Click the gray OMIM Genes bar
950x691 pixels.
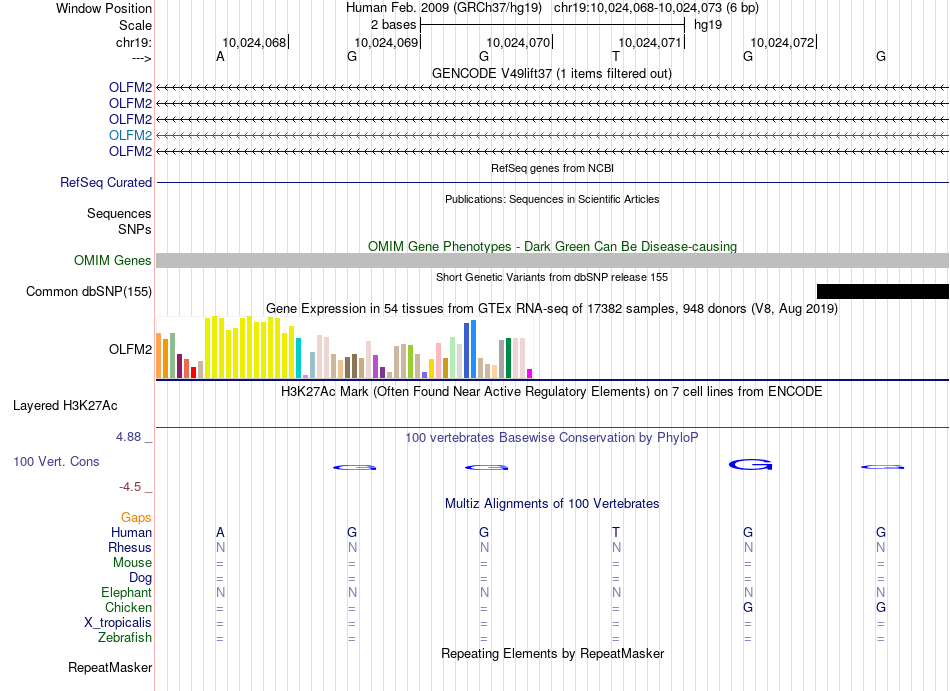(553, 260)
